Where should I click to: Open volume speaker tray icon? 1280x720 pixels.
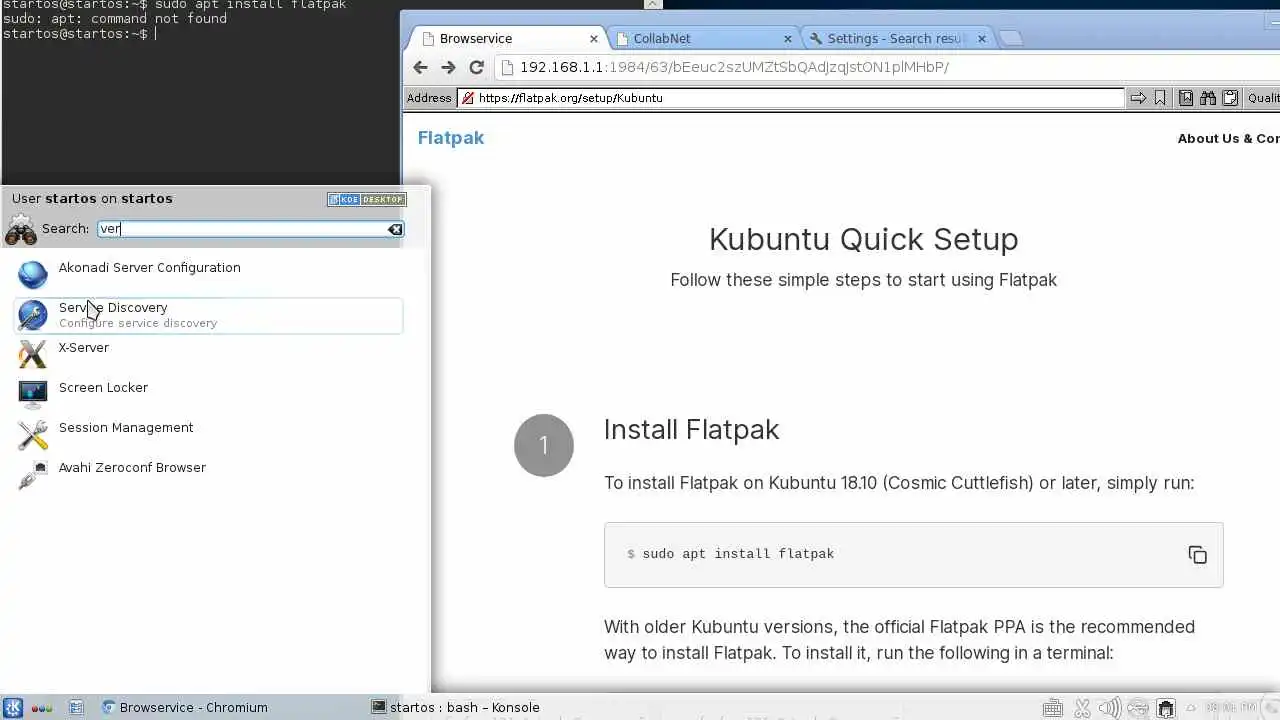coord(1111,709)
